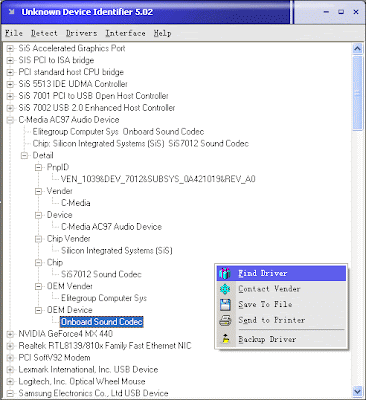Screen dimensions: 366x400
Task: Choose Find Driver from context menu
Action: tap(281, 273)
